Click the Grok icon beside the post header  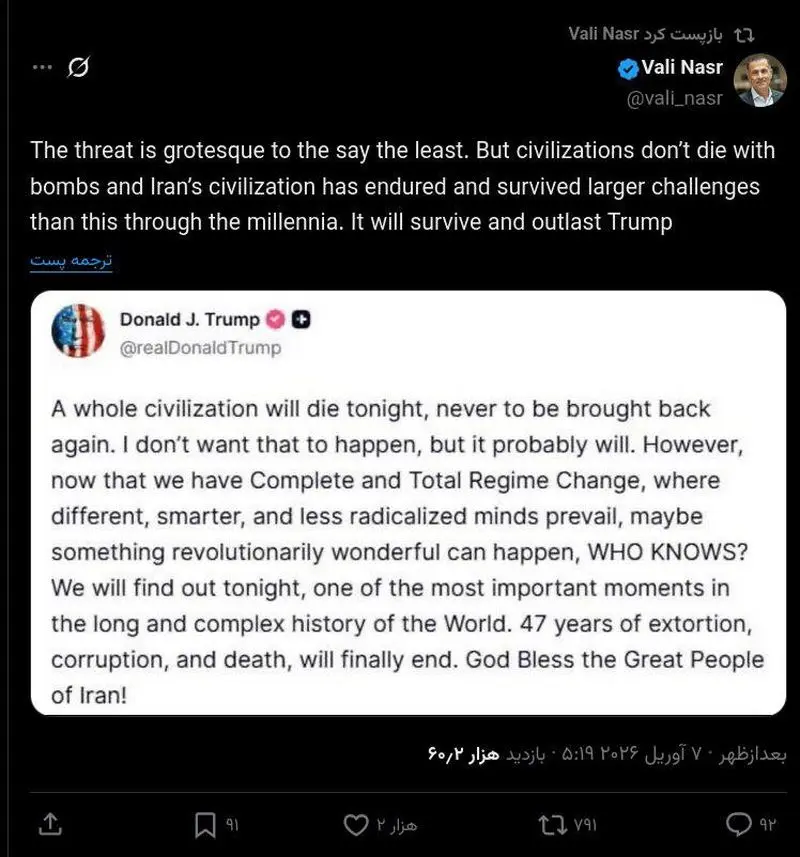[x=78, y=68]
